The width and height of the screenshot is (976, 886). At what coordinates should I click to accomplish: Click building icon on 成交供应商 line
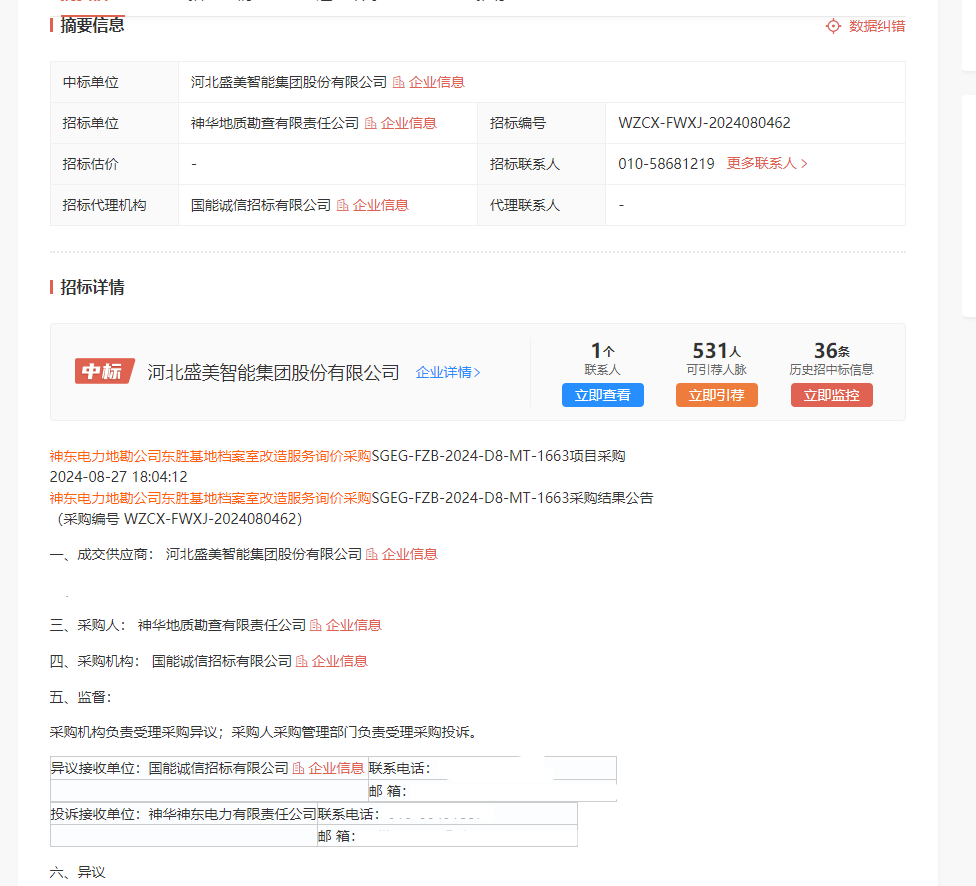coord(372,554)
